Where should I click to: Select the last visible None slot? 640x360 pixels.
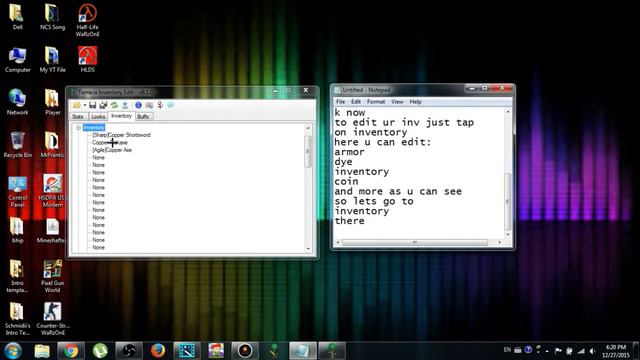(98, 247)
